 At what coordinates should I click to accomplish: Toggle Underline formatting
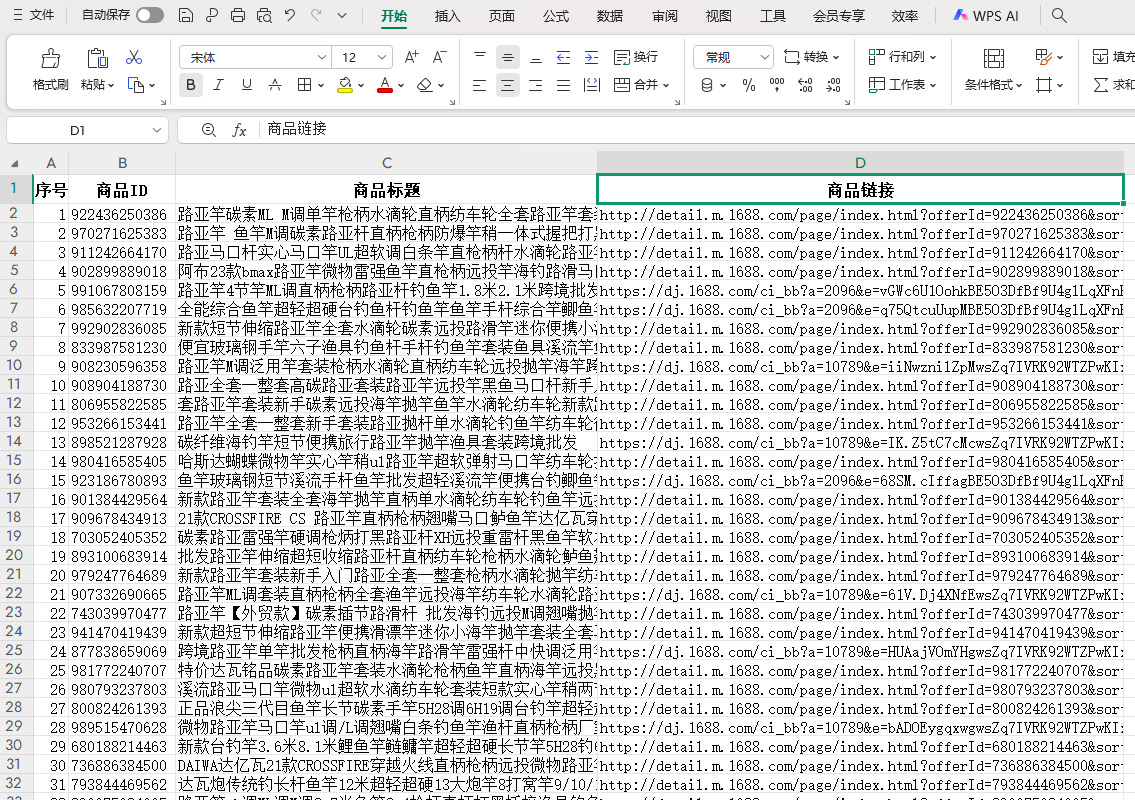point(247,85)
